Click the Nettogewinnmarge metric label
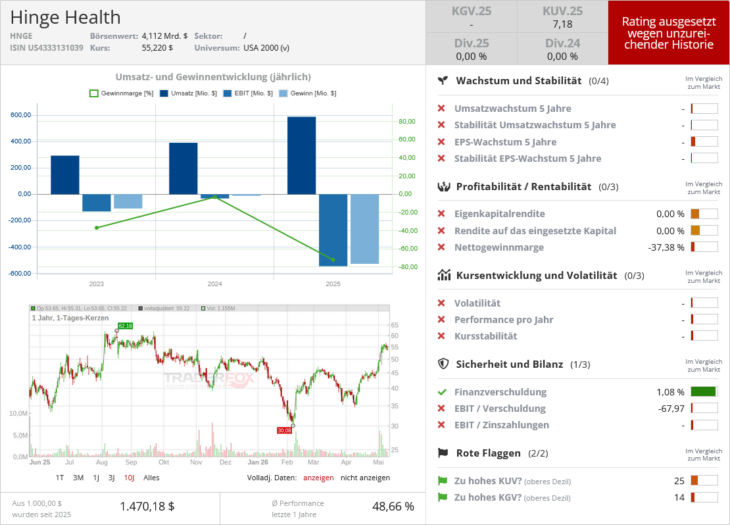 tap(499, 247)
